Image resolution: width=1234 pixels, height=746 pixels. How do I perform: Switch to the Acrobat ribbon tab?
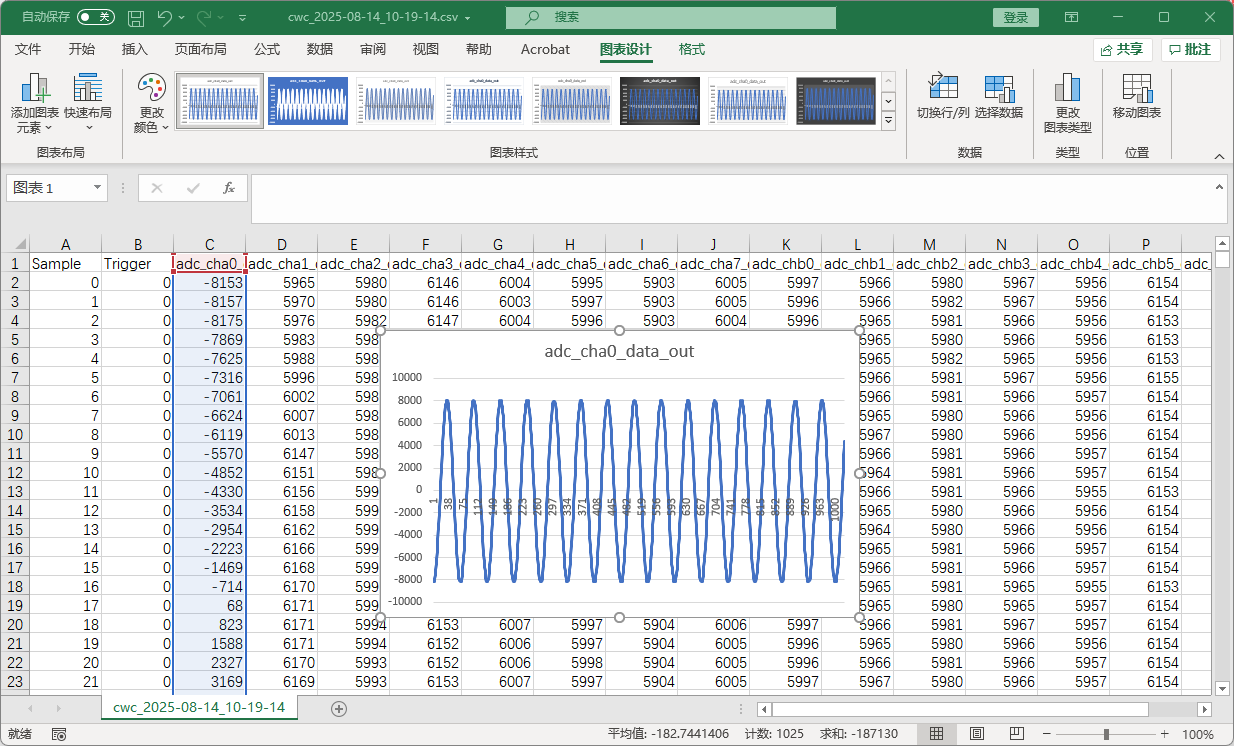[545, 49]
